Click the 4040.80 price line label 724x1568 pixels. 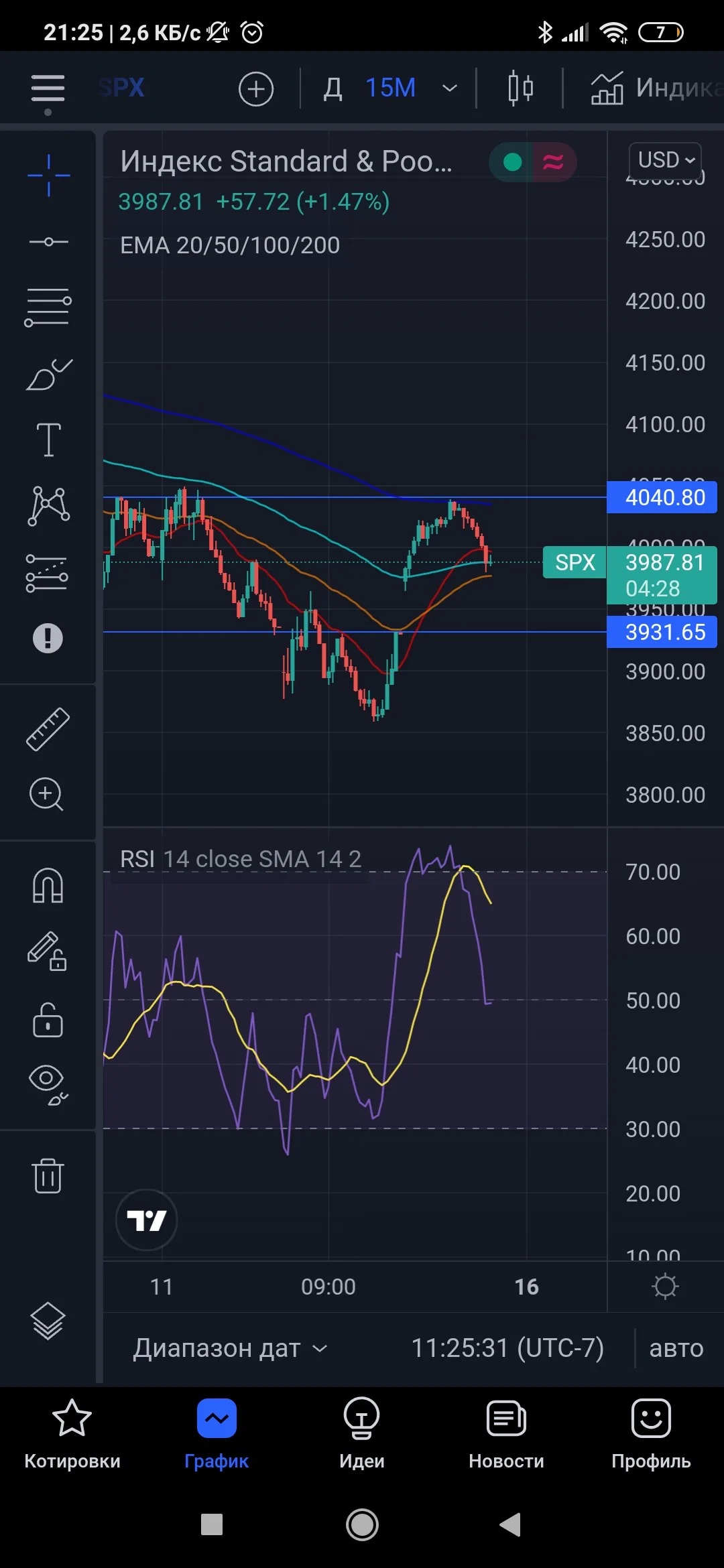pos(662,497)
